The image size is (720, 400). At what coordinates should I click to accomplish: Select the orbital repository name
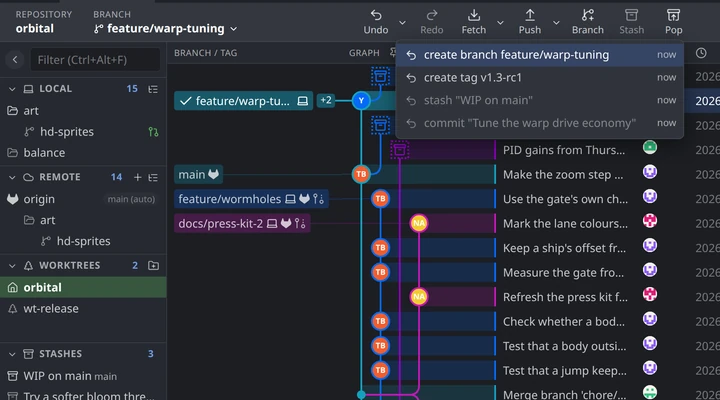click(x=34, y=28)
